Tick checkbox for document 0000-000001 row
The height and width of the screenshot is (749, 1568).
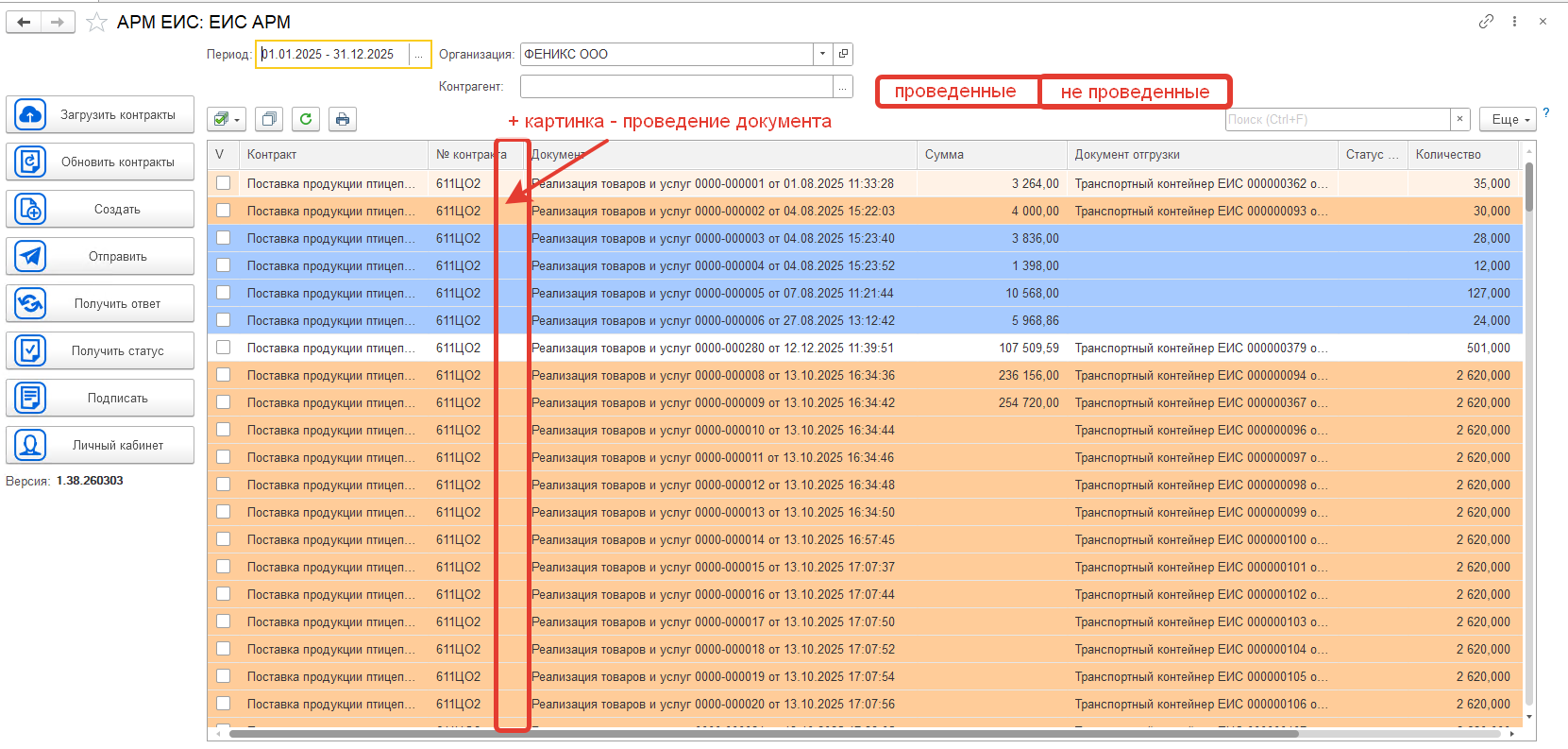[223, 183]
